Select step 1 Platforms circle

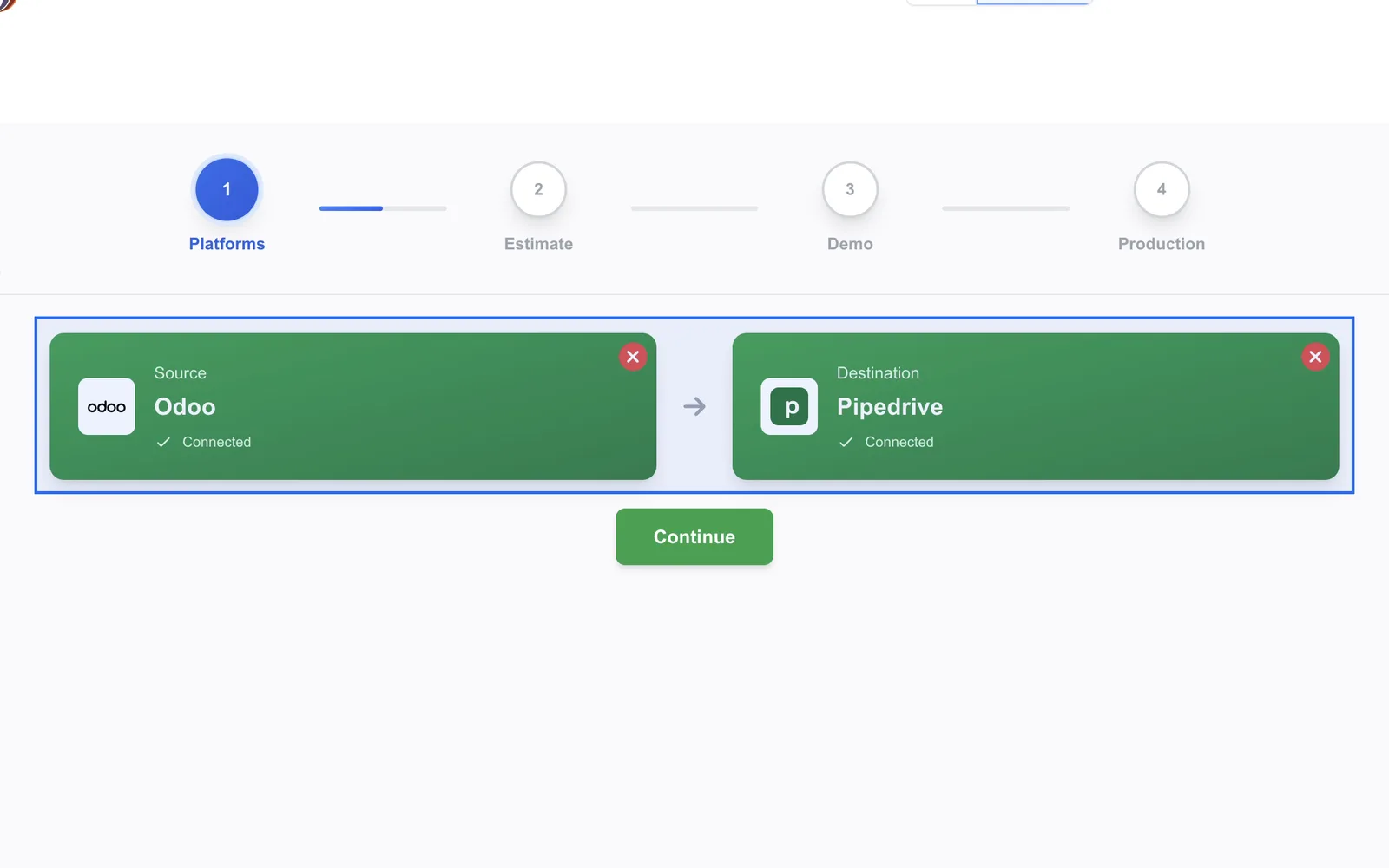(227, 189)
